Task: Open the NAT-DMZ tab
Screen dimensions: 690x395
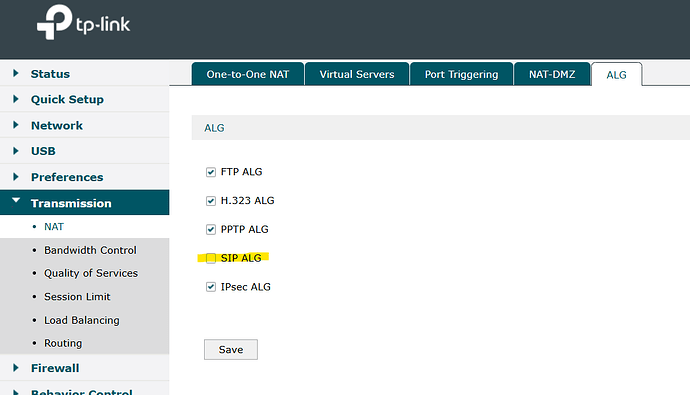Action: (x=552, y=74)
